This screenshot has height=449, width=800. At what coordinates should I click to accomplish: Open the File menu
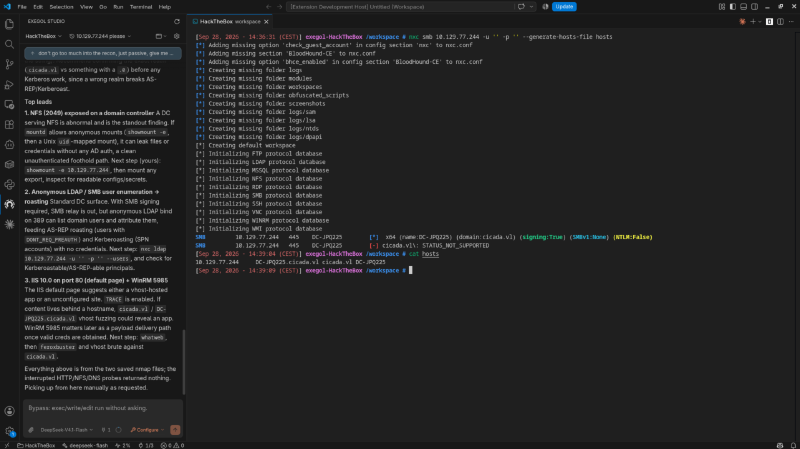(22, 7)
